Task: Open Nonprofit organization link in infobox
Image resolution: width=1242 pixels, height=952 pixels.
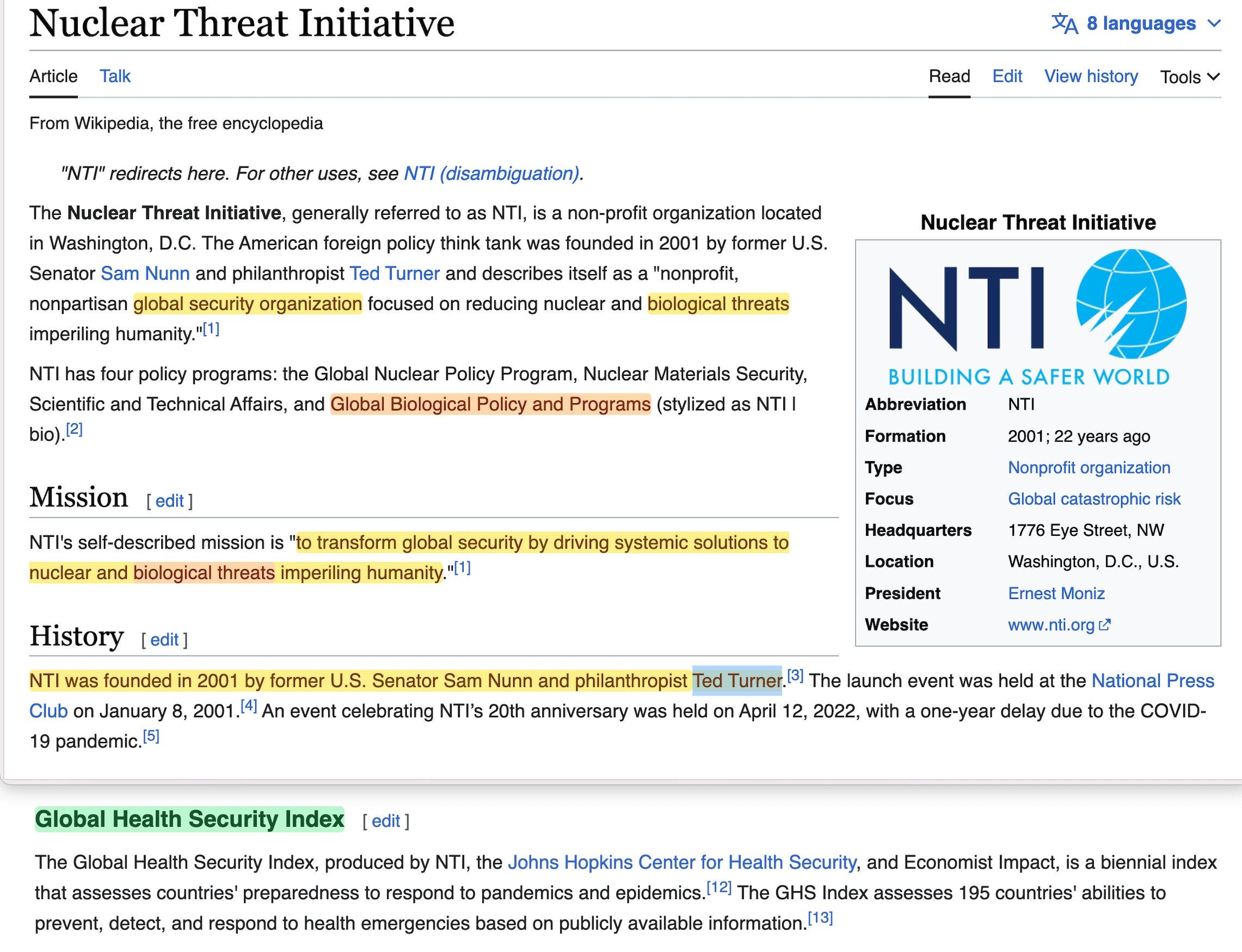Action: point(1089,467)
